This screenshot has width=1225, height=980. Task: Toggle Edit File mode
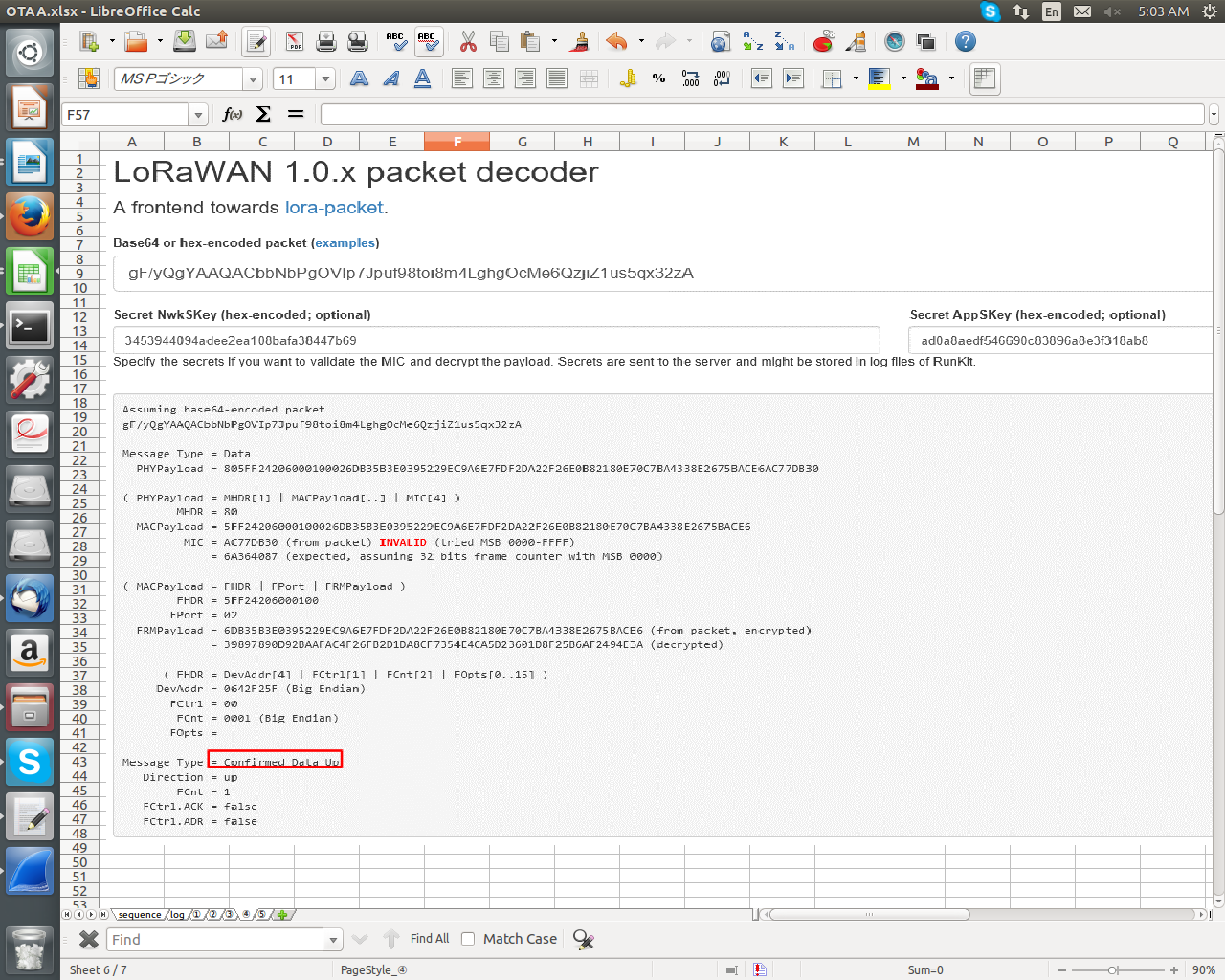tap(256, 41)
